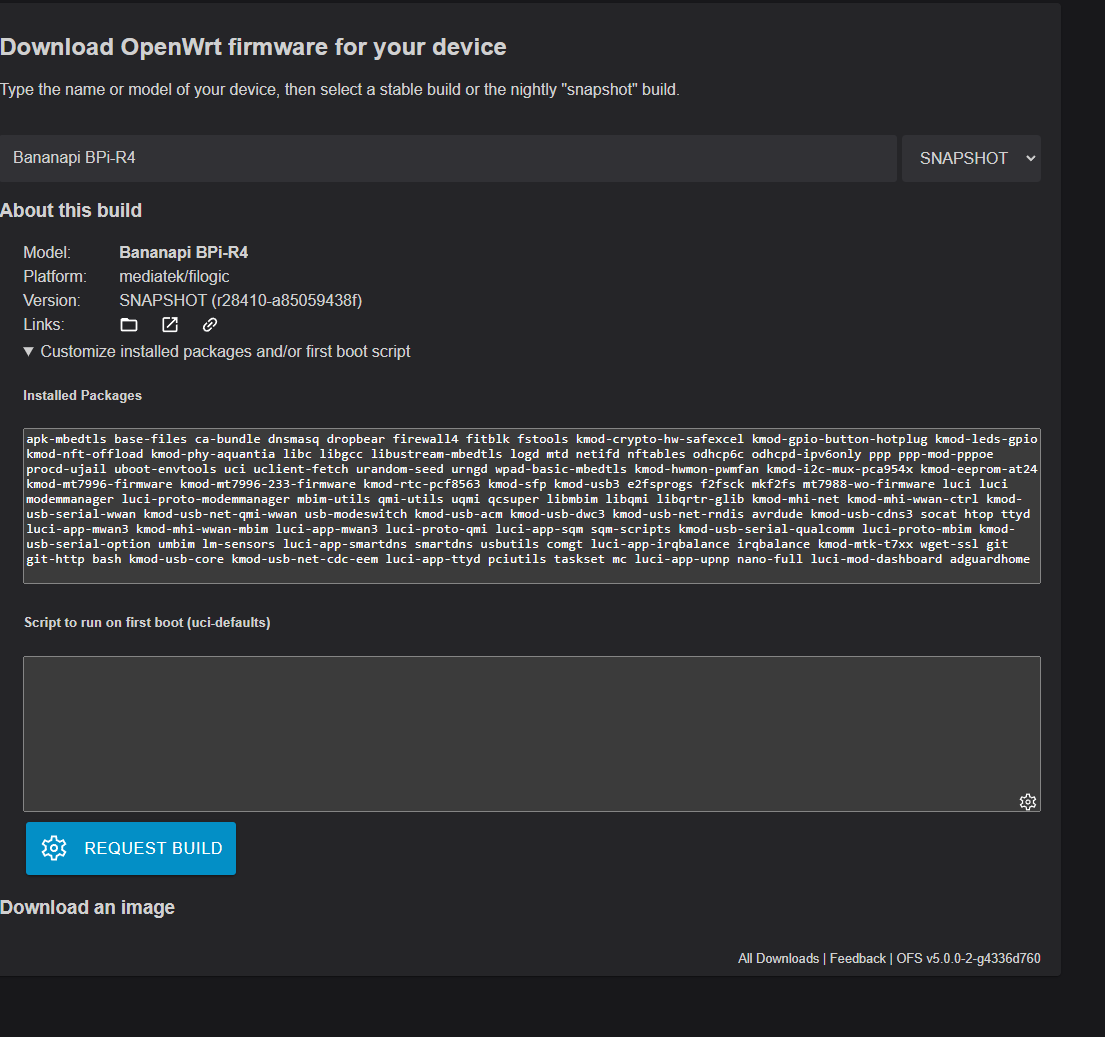The width and height of the screenshot is (1105, 1037).
Task: Open the OFS v5.0.0-2-g4336d760 link
Action: [x=968, y=958]
